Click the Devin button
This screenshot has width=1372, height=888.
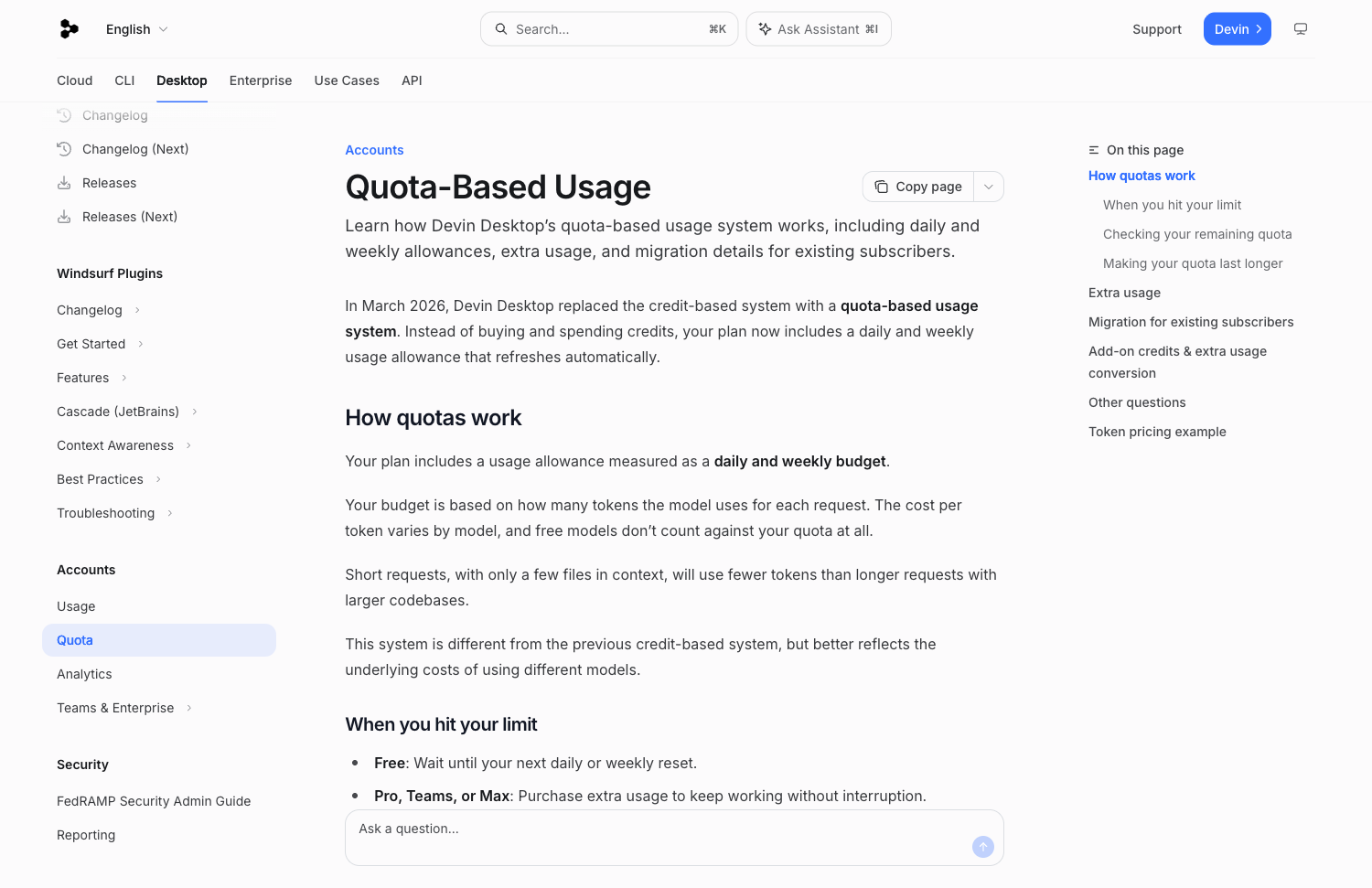pos(1238,29)
